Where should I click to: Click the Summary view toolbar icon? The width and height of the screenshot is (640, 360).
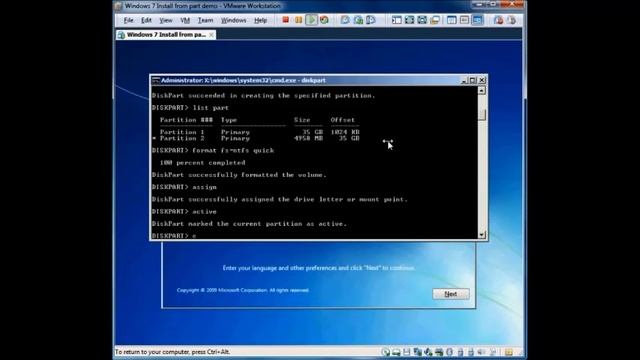click(x=451, y=20)
